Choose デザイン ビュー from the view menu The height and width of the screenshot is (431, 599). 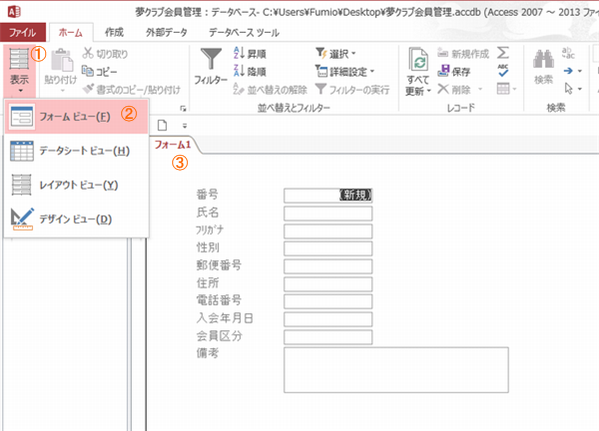click(x=76, y=219)
